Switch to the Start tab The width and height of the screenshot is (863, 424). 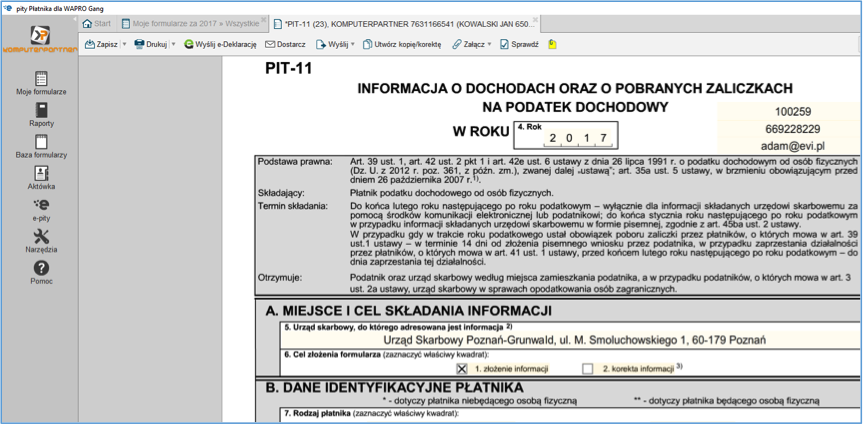click(96, 23)
